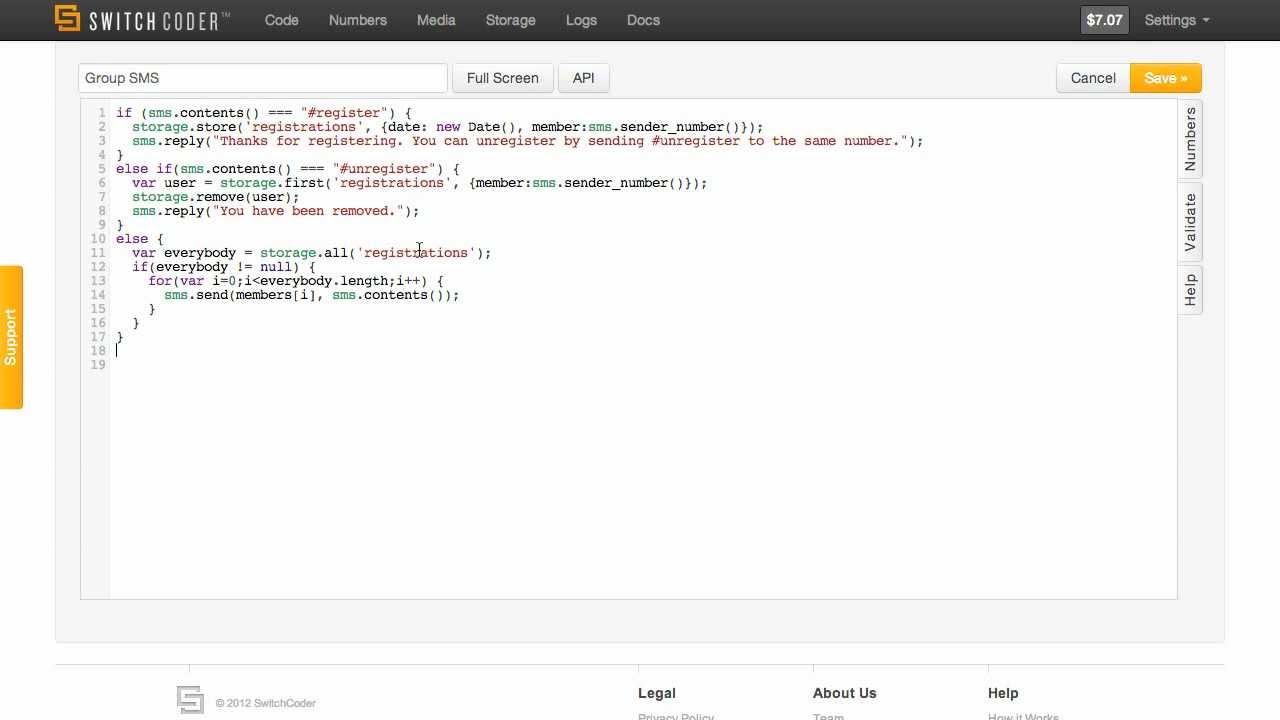The image size is (1280, 720).
Task: Click the About Us footer heading
Action: coord(844,693)
